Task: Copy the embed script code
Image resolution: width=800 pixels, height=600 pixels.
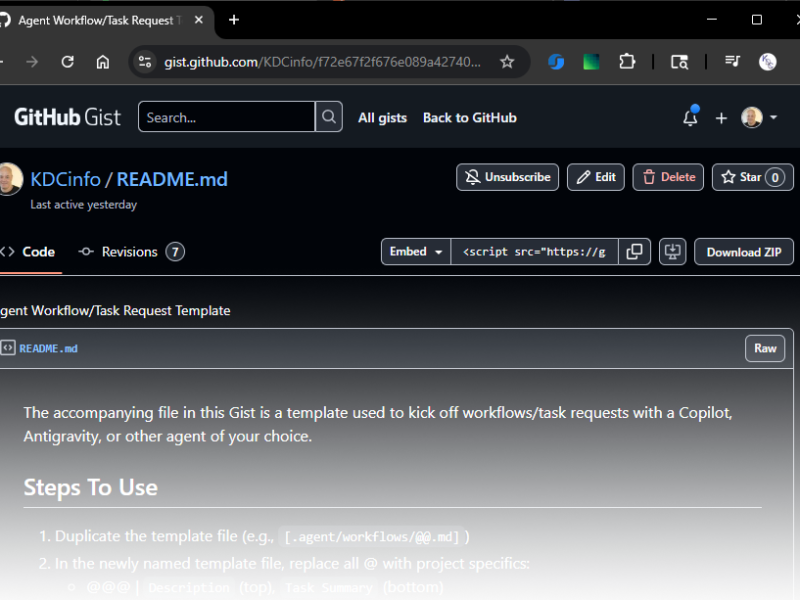Action: pos(635,251)
